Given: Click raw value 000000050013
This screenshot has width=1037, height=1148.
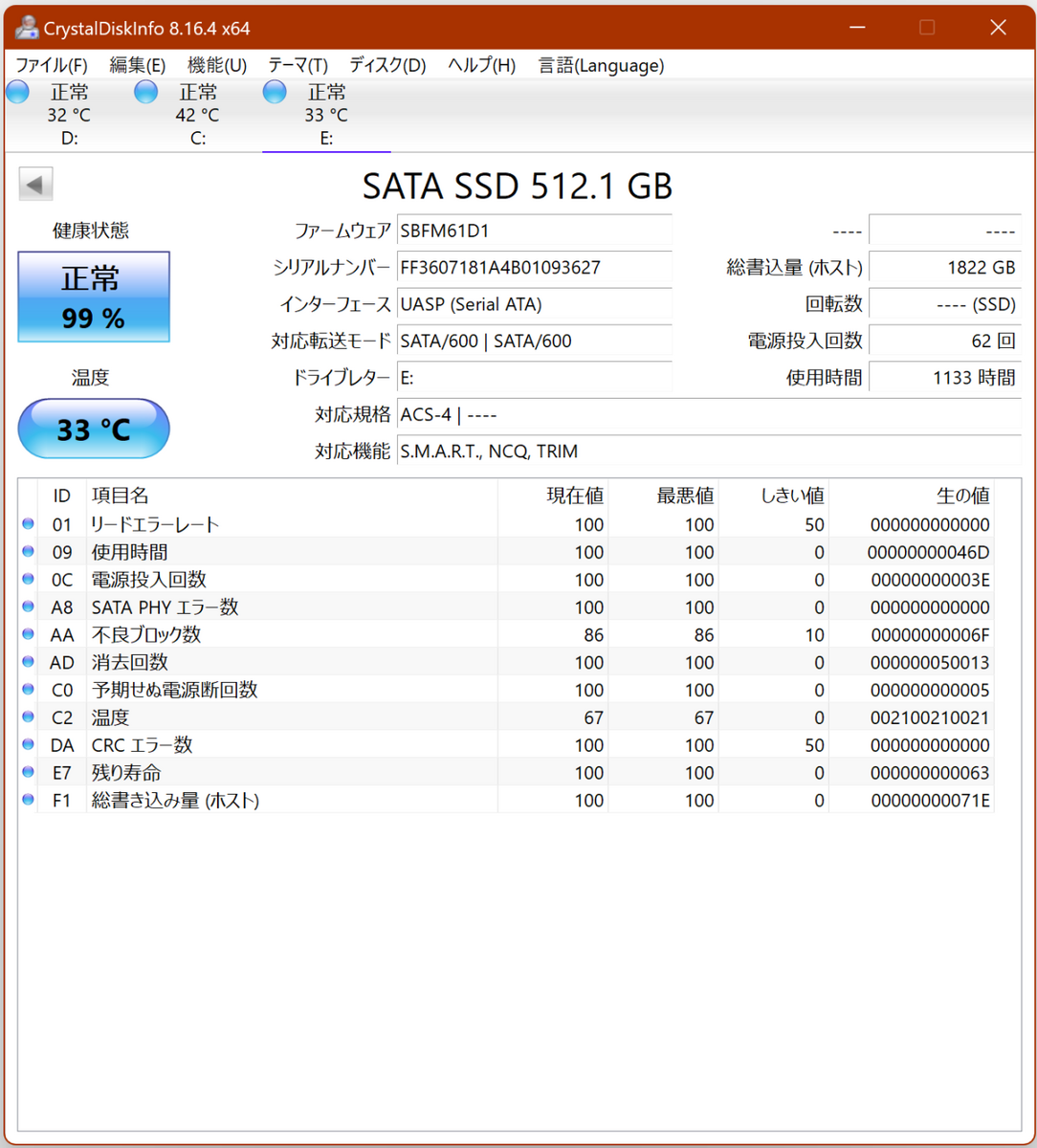Looking at the screenshot, I should click(930, 662).
